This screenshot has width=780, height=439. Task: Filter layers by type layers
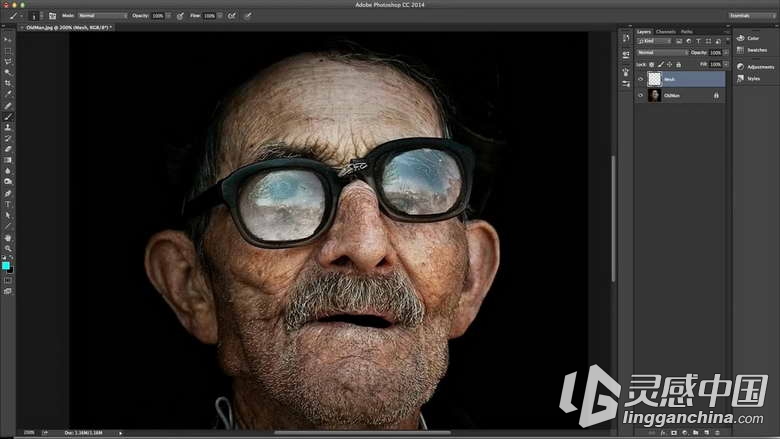(x=698, y=41)
